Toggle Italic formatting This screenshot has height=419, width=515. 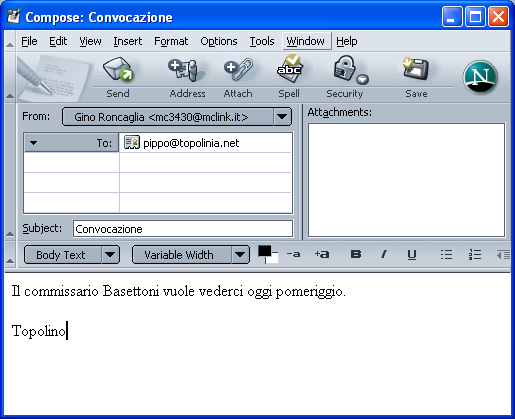(x=384, y=255)
